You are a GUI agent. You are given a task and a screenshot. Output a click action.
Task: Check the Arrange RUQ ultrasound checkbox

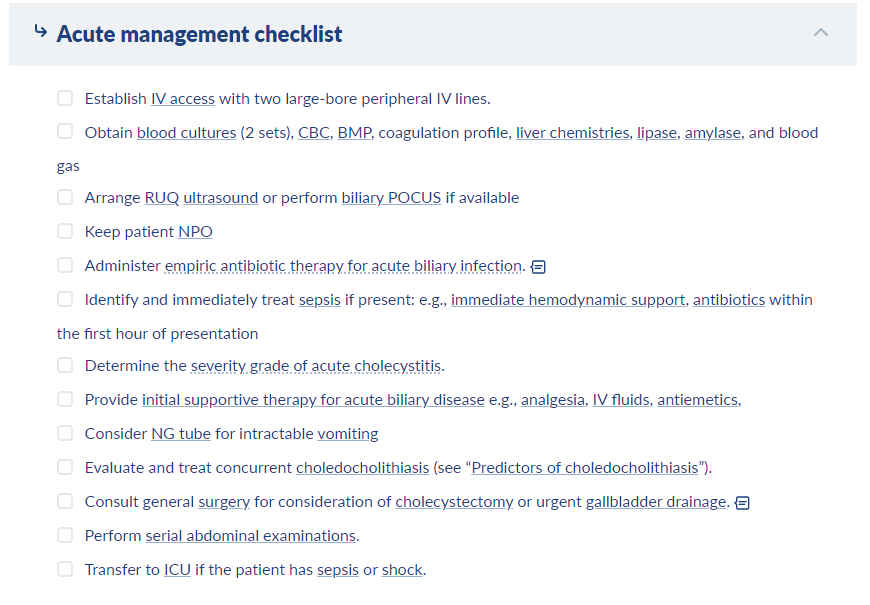click(x=65, y=197)
